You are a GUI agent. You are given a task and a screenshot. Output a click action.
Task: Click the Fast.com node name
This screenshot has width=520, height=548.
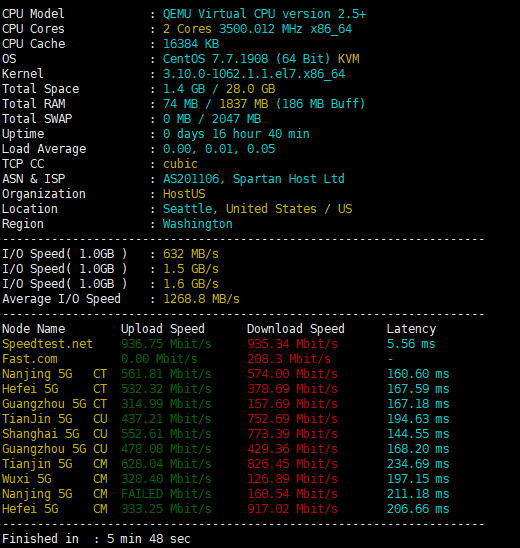(30, 359)
